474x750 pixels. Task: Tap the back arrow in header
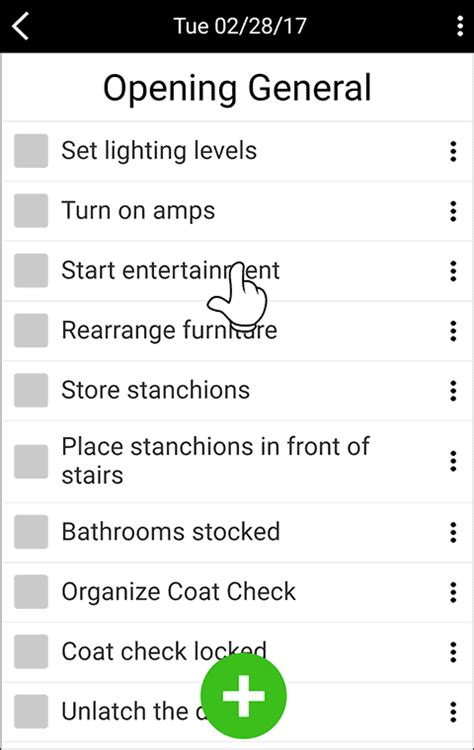click(21, 26)
